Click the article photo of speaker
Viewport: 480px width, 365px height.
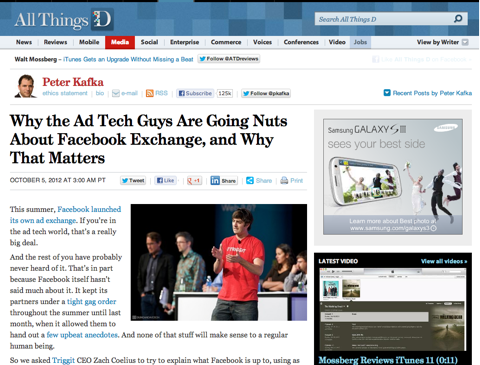pyautogui.click(x=219, y=262)
